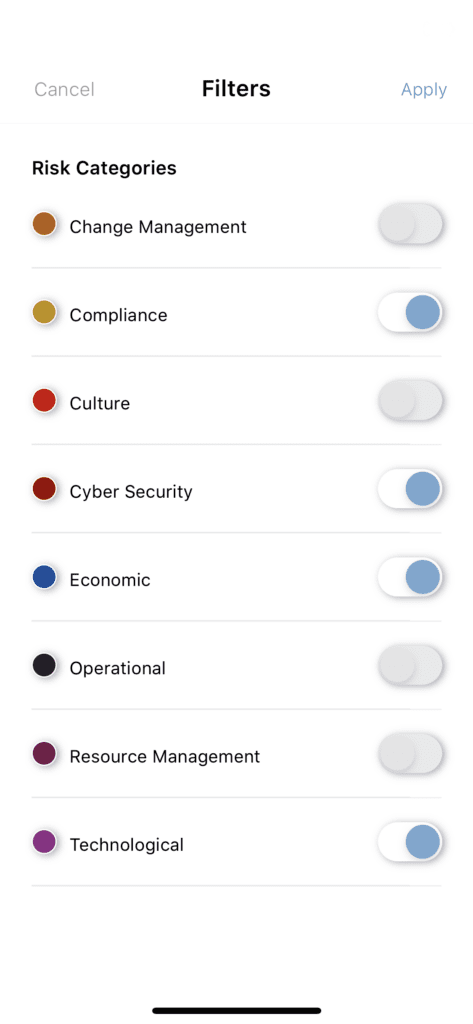Click the orange Change Management color dot

pyautogui.click(x=44, y=223)
